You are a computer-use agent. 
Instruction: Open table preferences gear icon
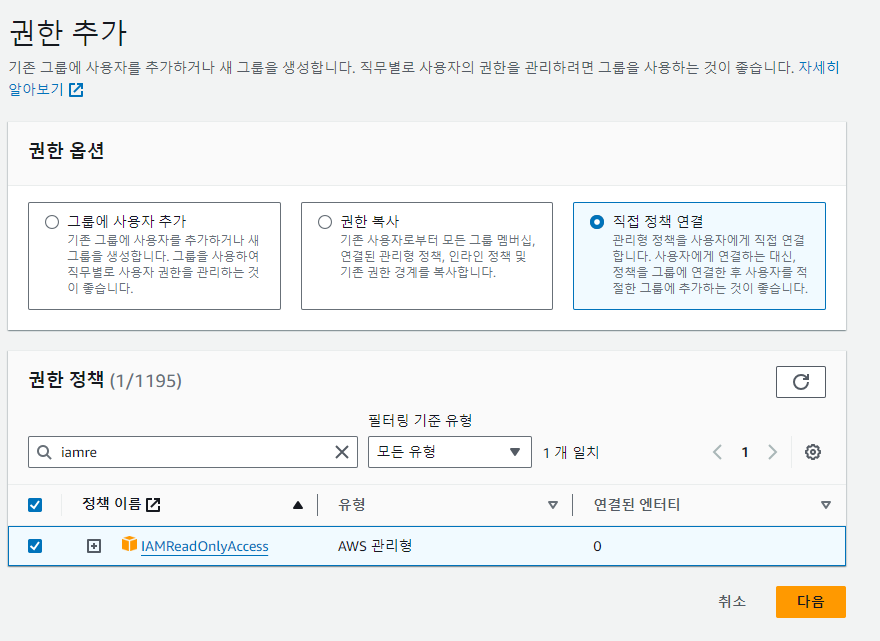coord(813,452)
